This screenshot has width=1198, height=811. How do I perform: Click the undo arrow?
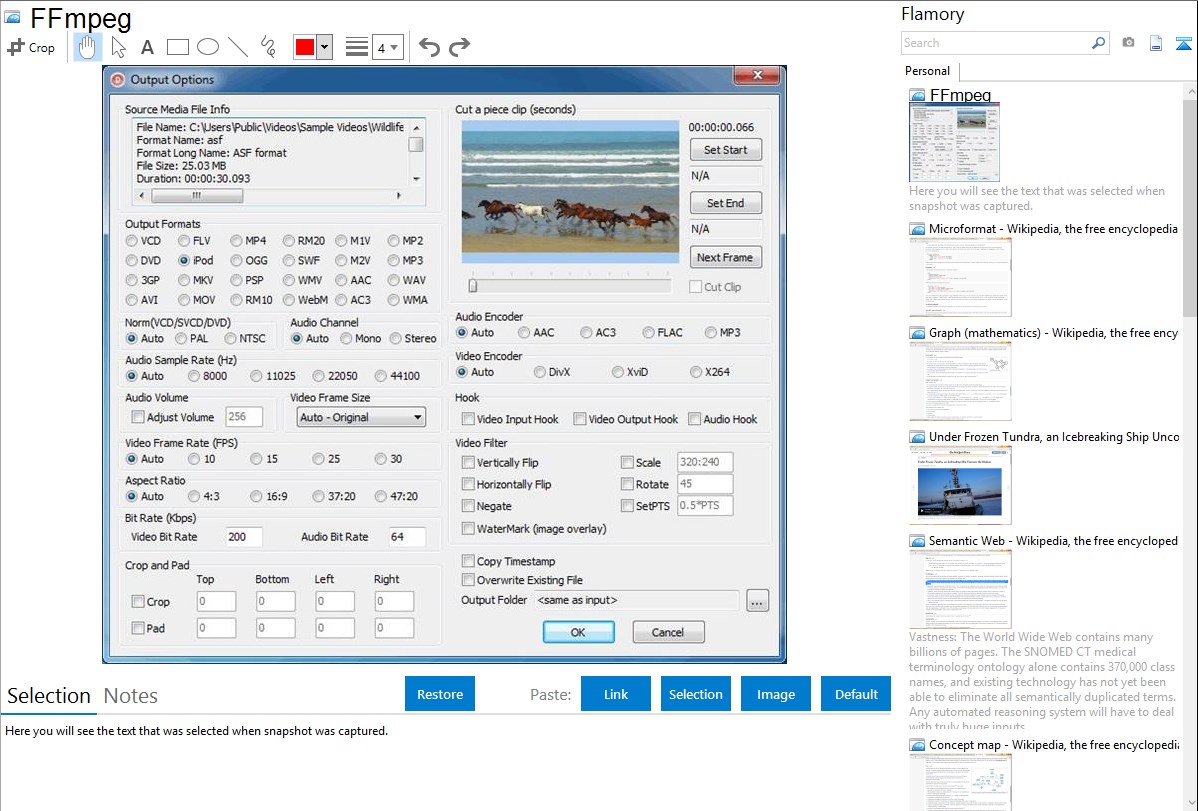(429, 47)
